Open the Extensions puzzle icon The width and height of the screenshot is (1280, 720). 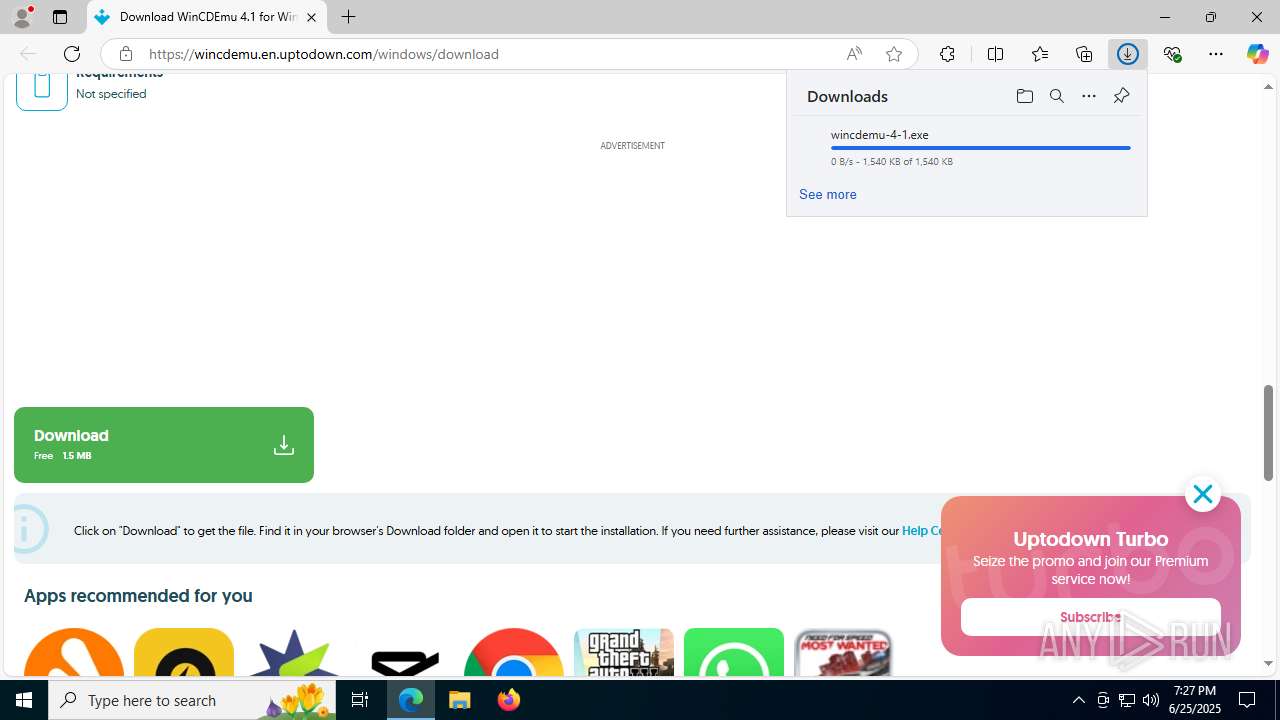pyautogui.click(x=947, y=54)
